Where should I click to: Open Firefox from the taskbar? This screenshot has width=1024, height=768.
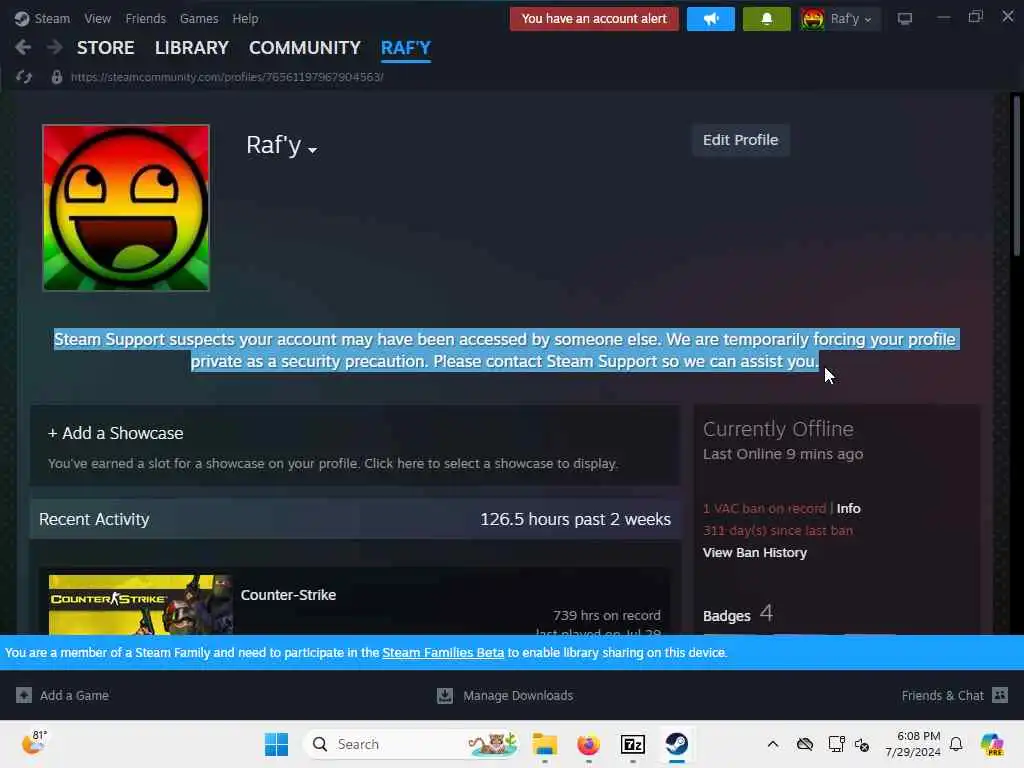click(588, 744)
